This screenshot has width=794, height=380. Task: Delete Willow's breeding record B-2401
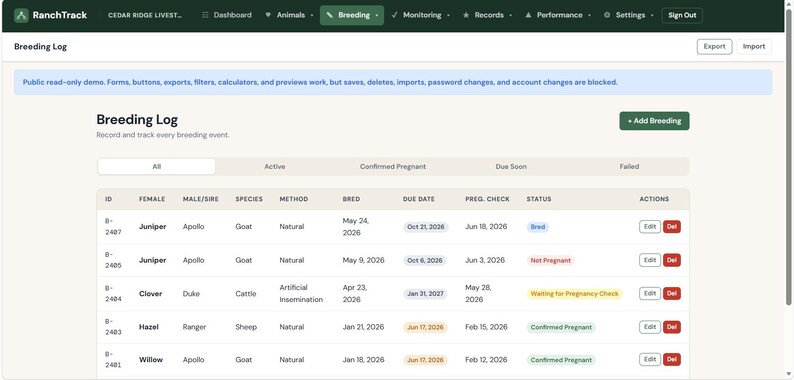[x=671, y=360]
